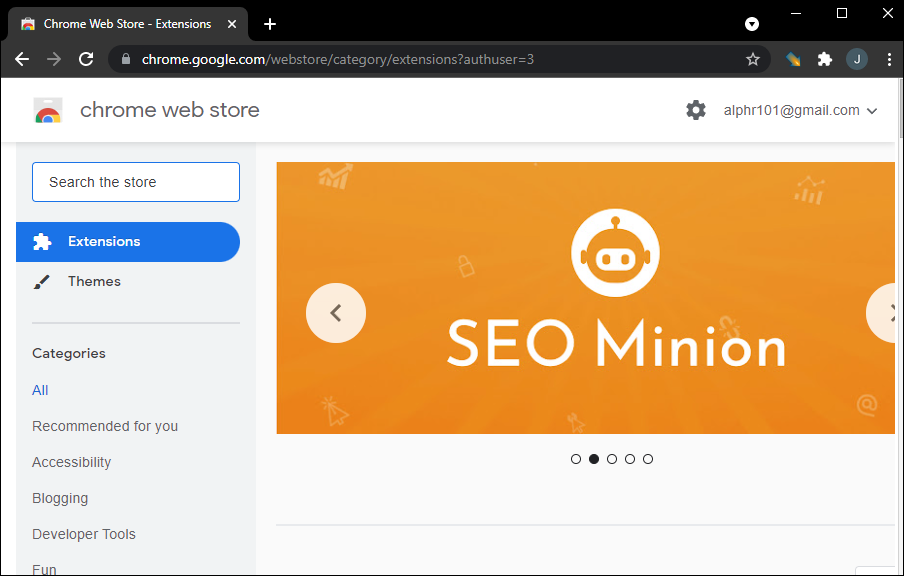Screen dimensions: 904x576
Task: View site info via padlock icon
Action: [x=126, y=59]
